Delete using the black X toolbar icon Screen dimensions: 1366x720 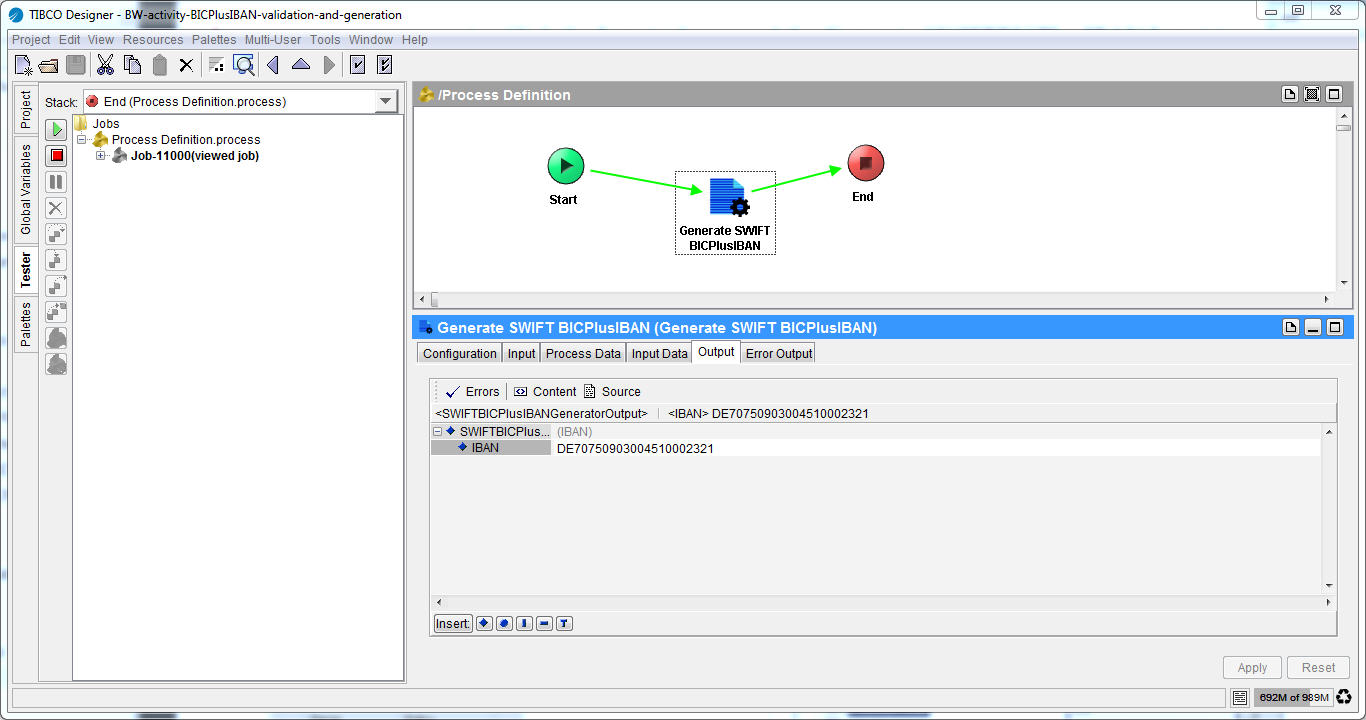[186, 65]
